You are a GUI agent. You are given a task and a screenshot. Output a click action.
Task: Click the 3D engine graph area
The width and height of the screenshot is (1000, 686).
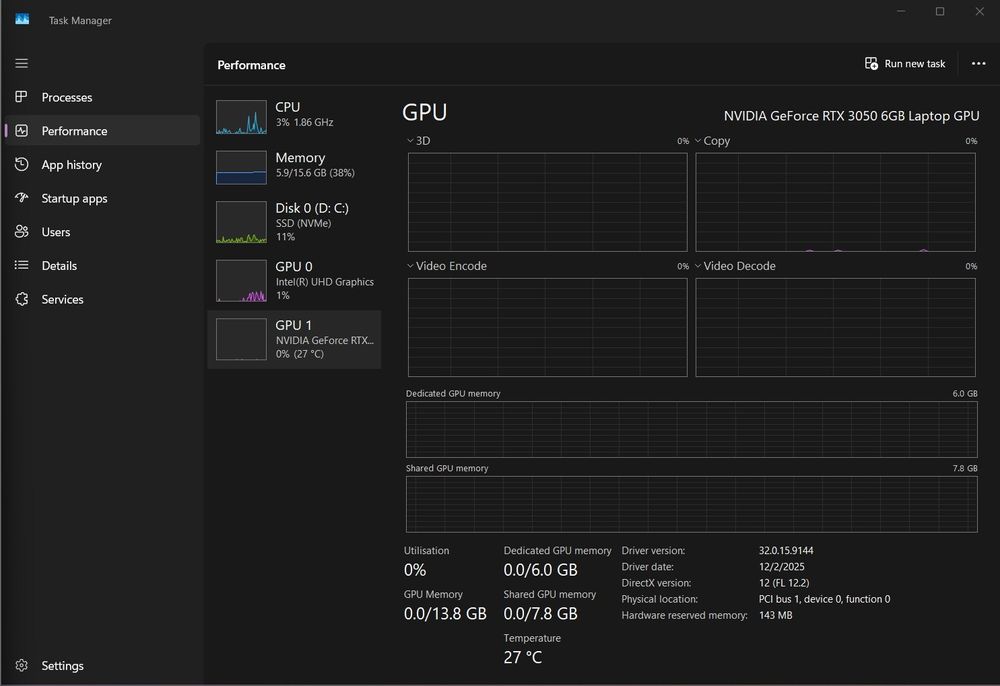pyautogui.click(x=548, y=202)
